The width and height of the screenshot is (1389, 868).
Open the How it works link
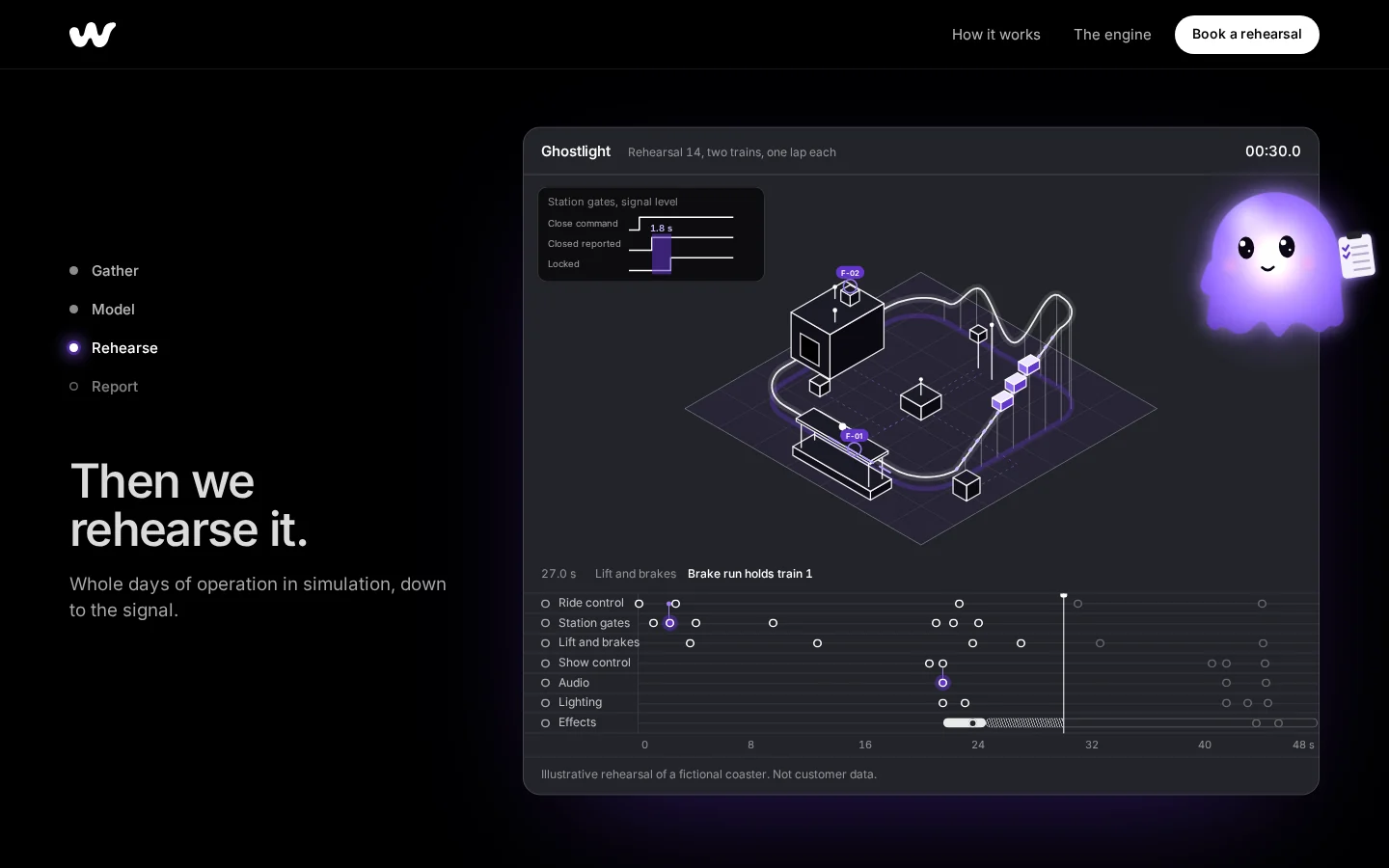click(x=996, y=35)
